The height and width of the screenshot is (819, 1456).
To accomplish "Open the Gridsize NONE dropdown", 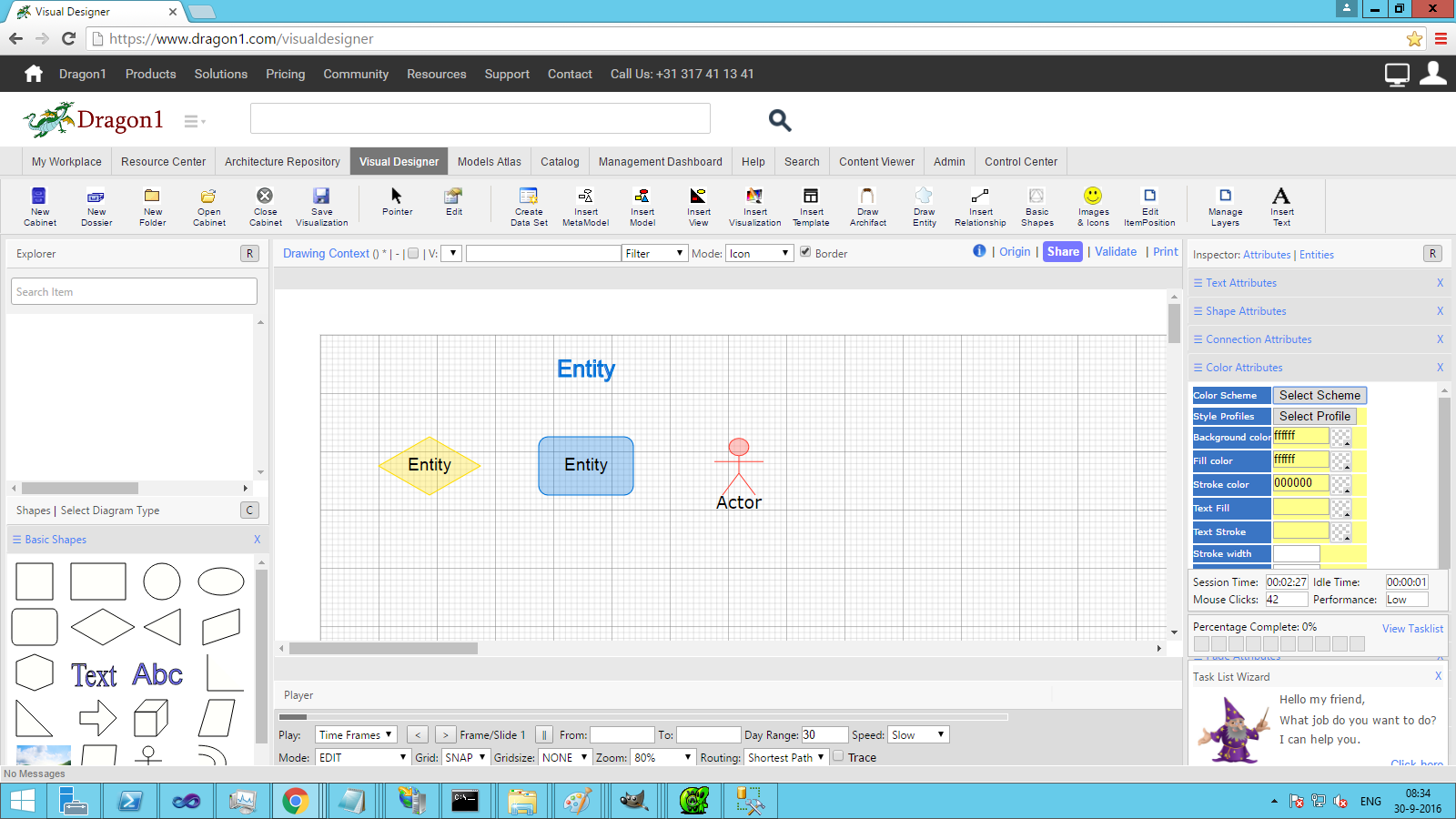I will point(564,757).
